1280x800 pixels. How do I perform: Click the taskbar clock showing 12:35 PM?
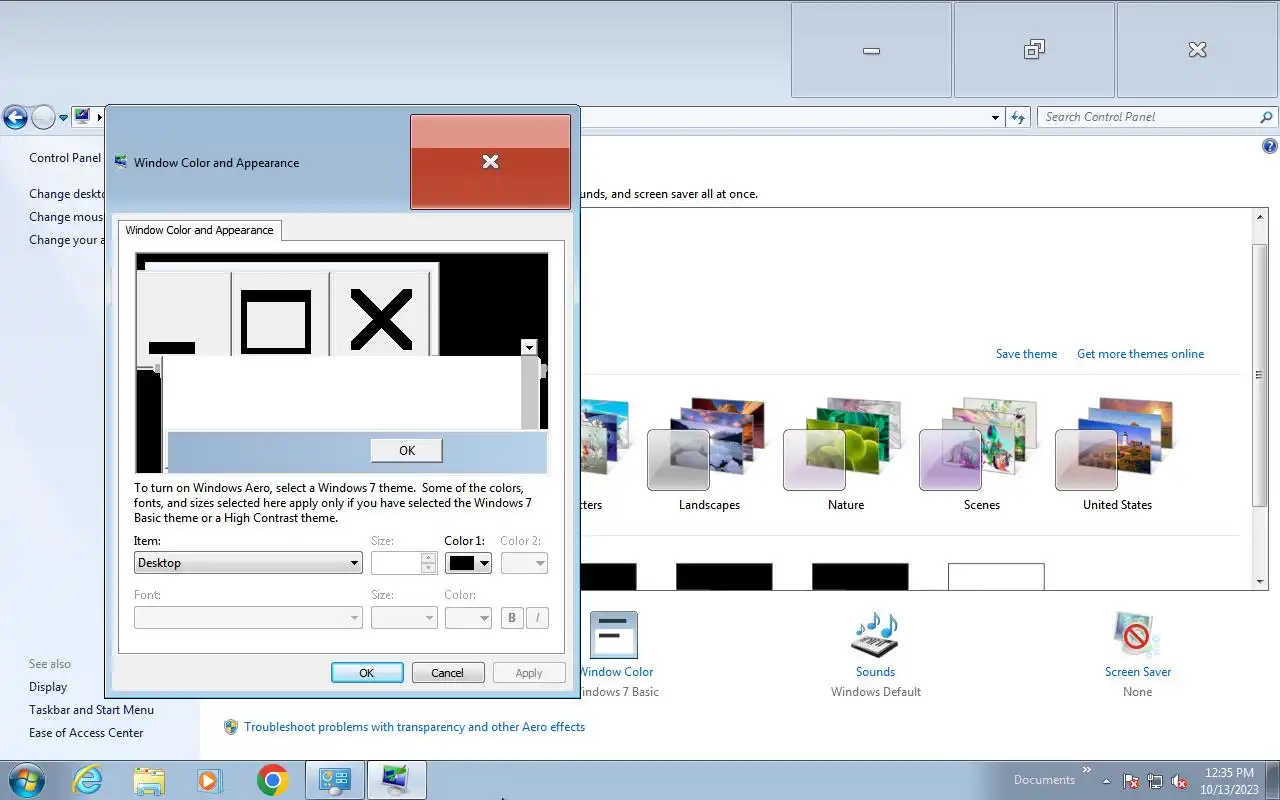pos(1229,781)
